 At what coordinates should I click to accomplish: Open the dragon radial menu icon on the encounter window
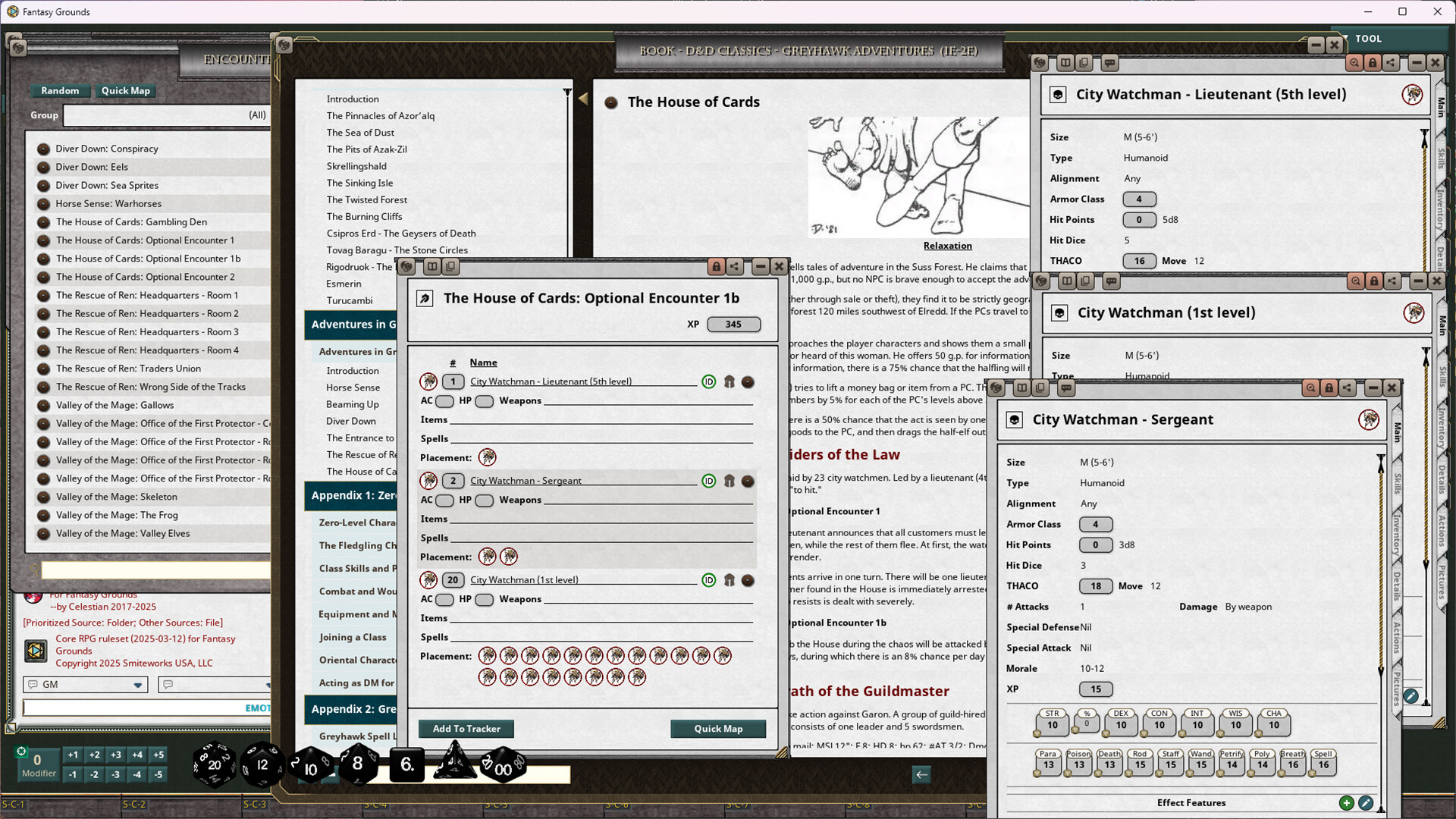click(407, 266)
